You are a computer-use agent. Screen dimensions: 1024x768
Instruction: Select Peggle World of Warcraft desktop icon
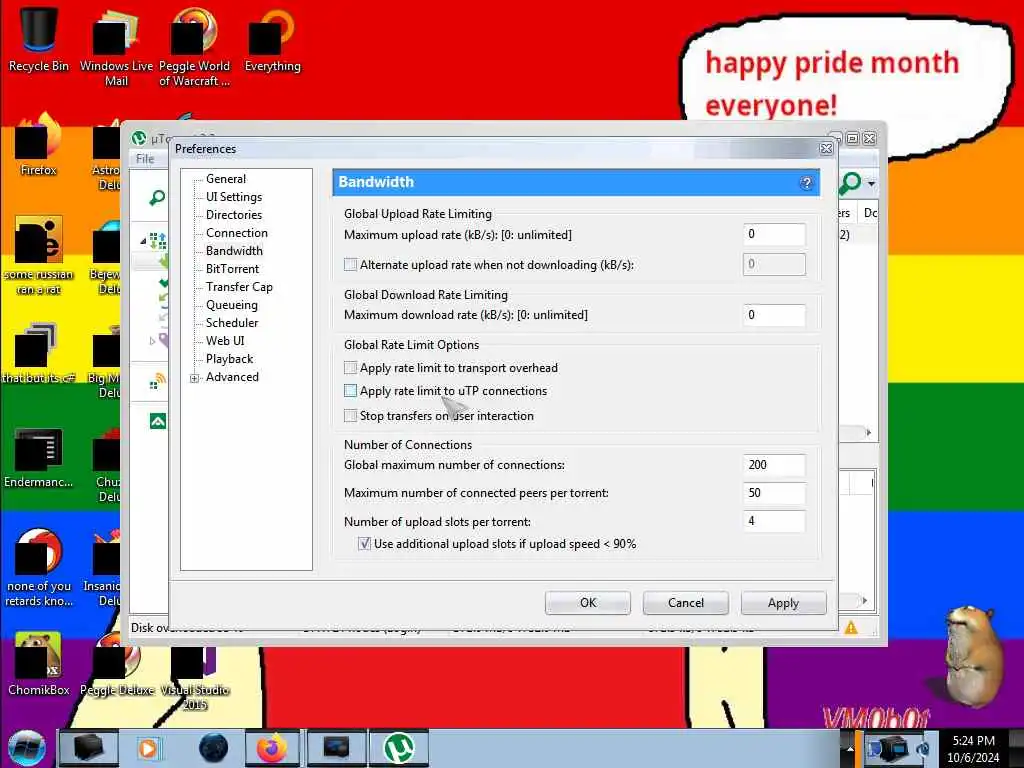194,46
